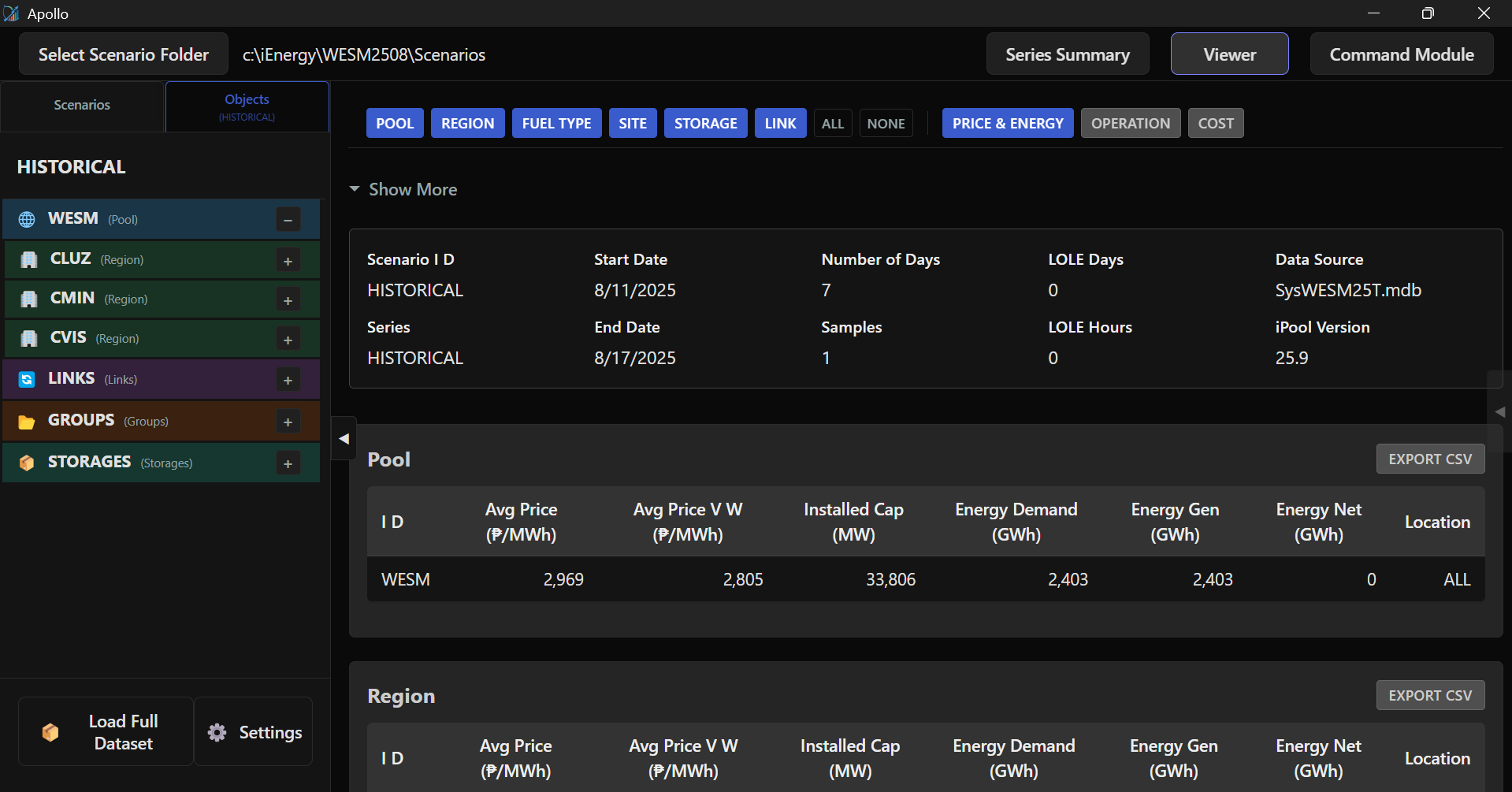Switch to the Scenarios tab
Screen dimensions: 1512x792
(x=82, y=105)
